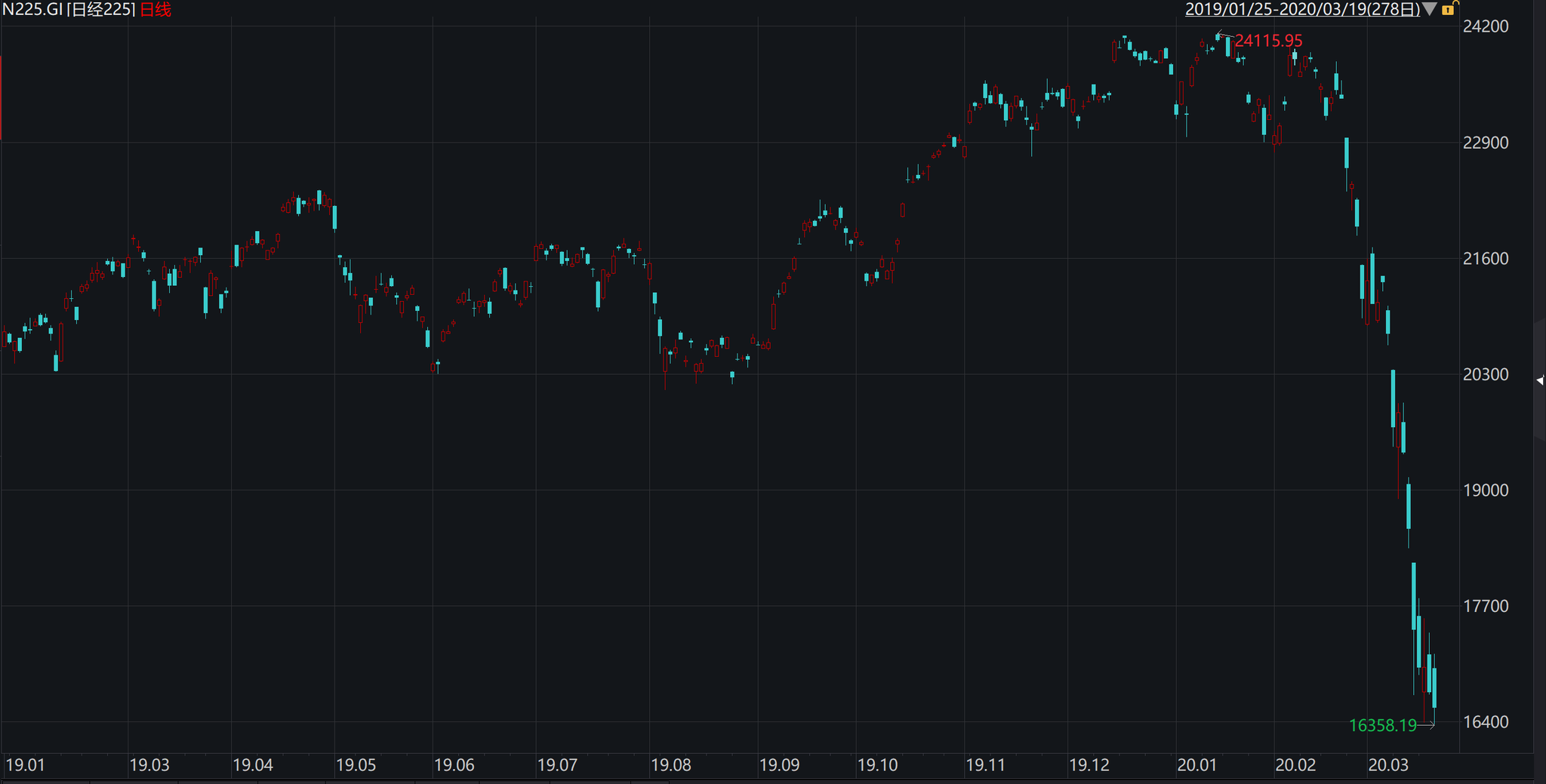
Task: Click the 24200 price axis label
Action: [x=1486, y=26]
